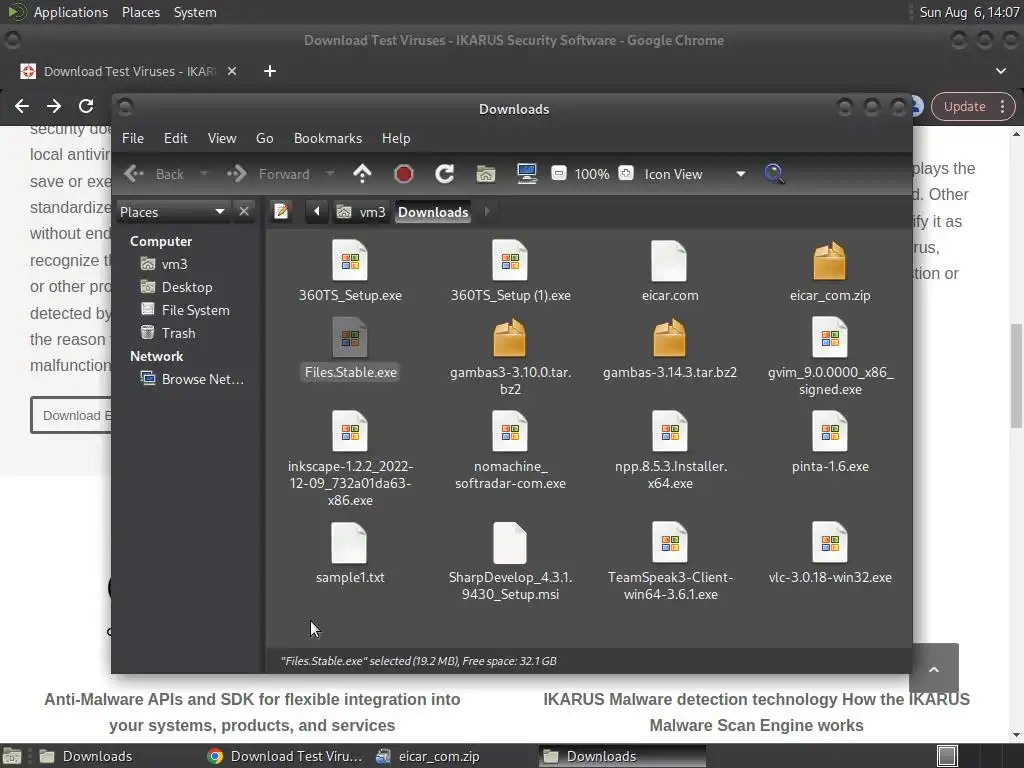The image size is (1024, 768).
Task: Open the Places pane dropdown
Action: [x=172, y=212]
